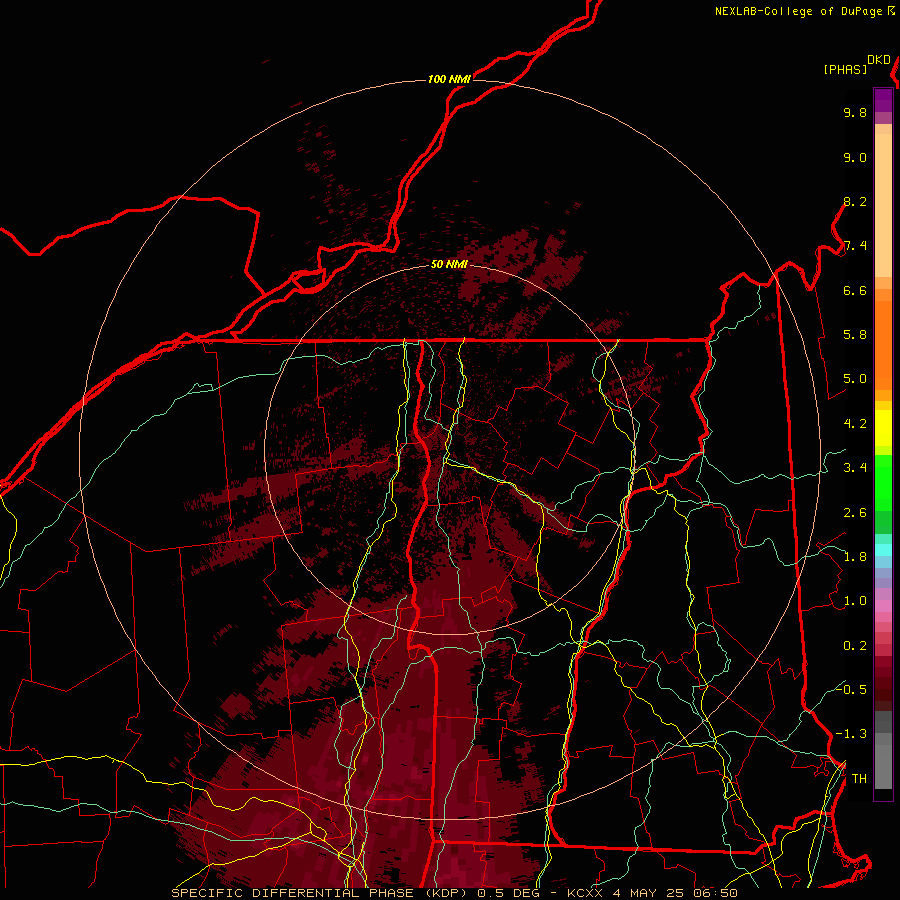
Task: Select the 2.6 legend value
Action: (x=855, y=513)
